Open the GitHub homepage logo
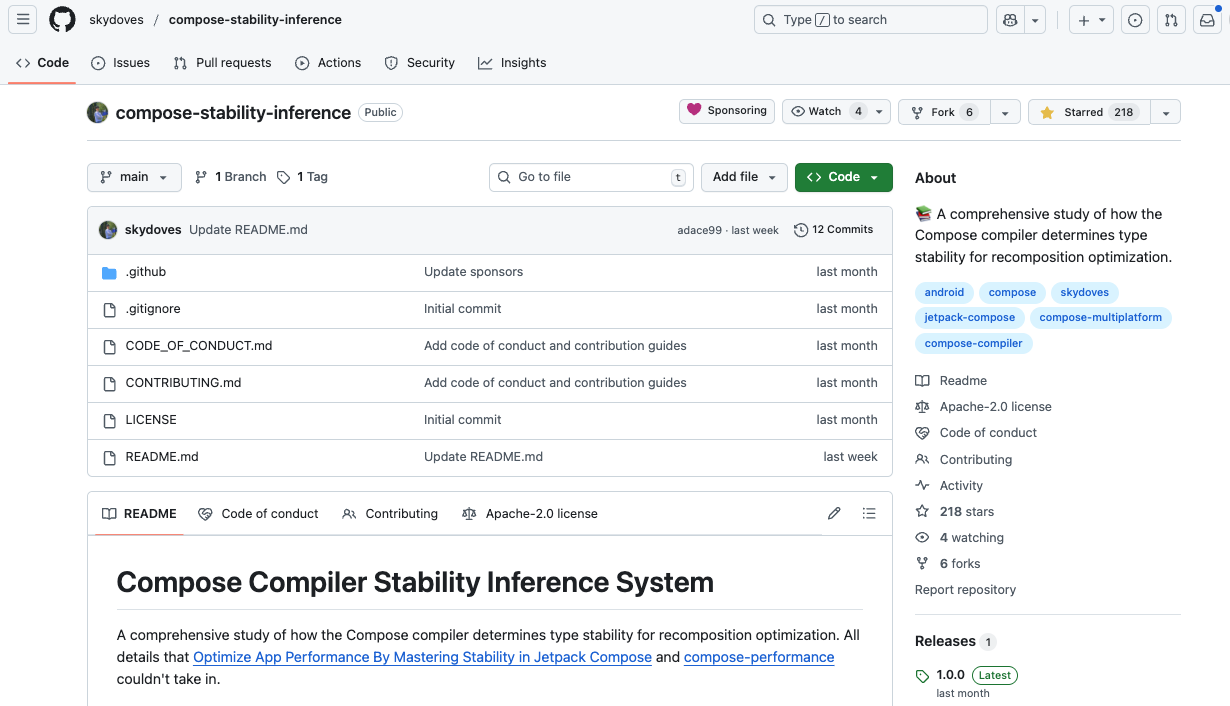The image size is (1230, 706). 62,20
